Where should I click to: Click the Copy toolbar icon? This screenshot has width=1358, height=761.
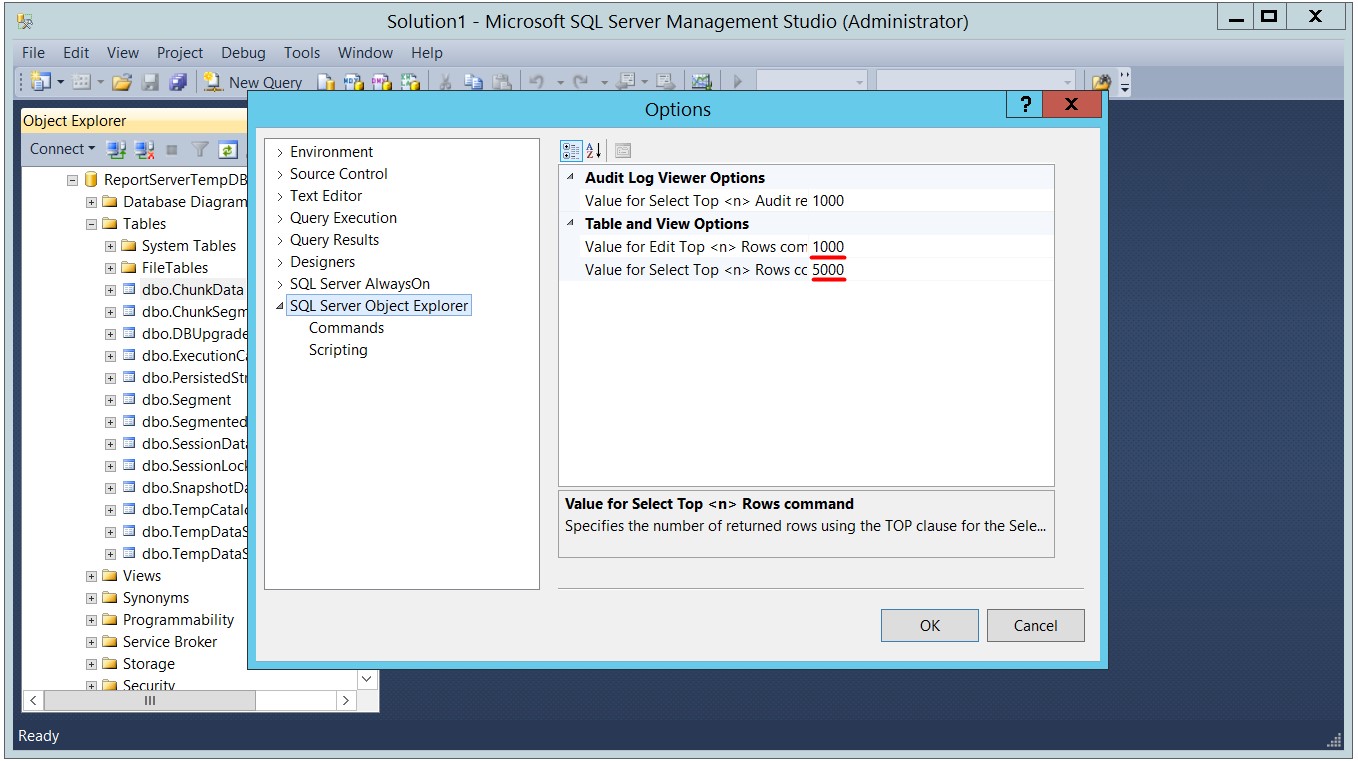click(473, 82)
